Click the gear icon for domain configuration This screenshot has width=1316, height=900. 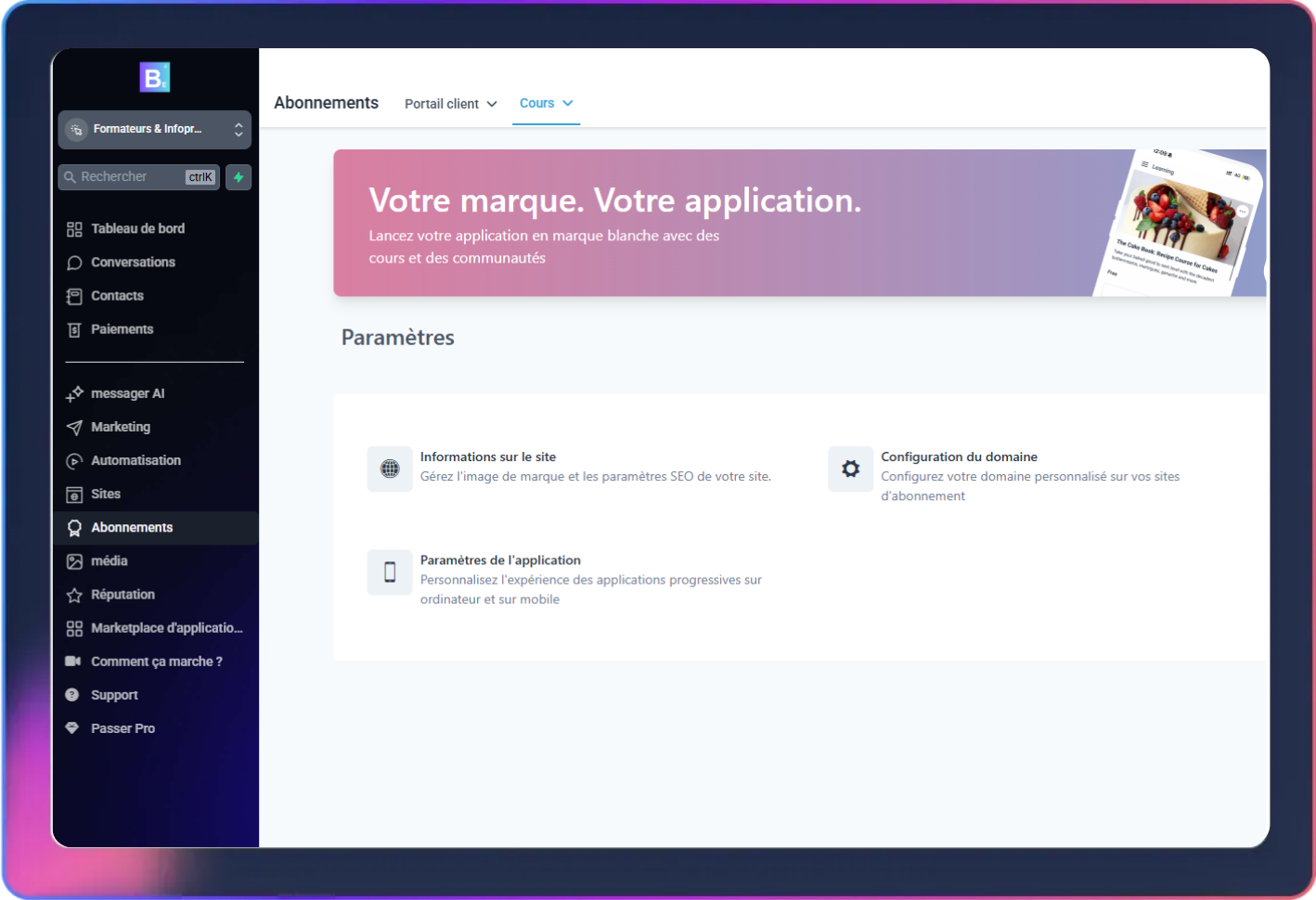[850, 469]
